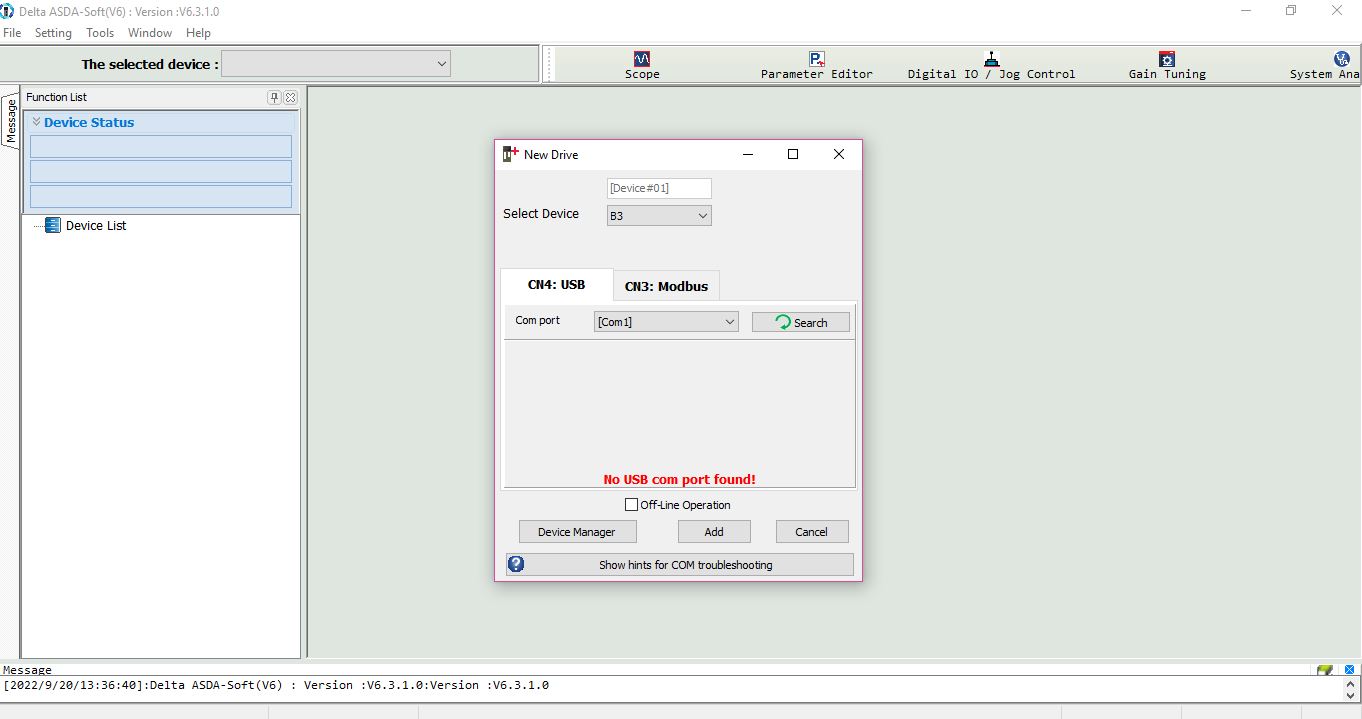Open the File menu

[x=12, y=32]
